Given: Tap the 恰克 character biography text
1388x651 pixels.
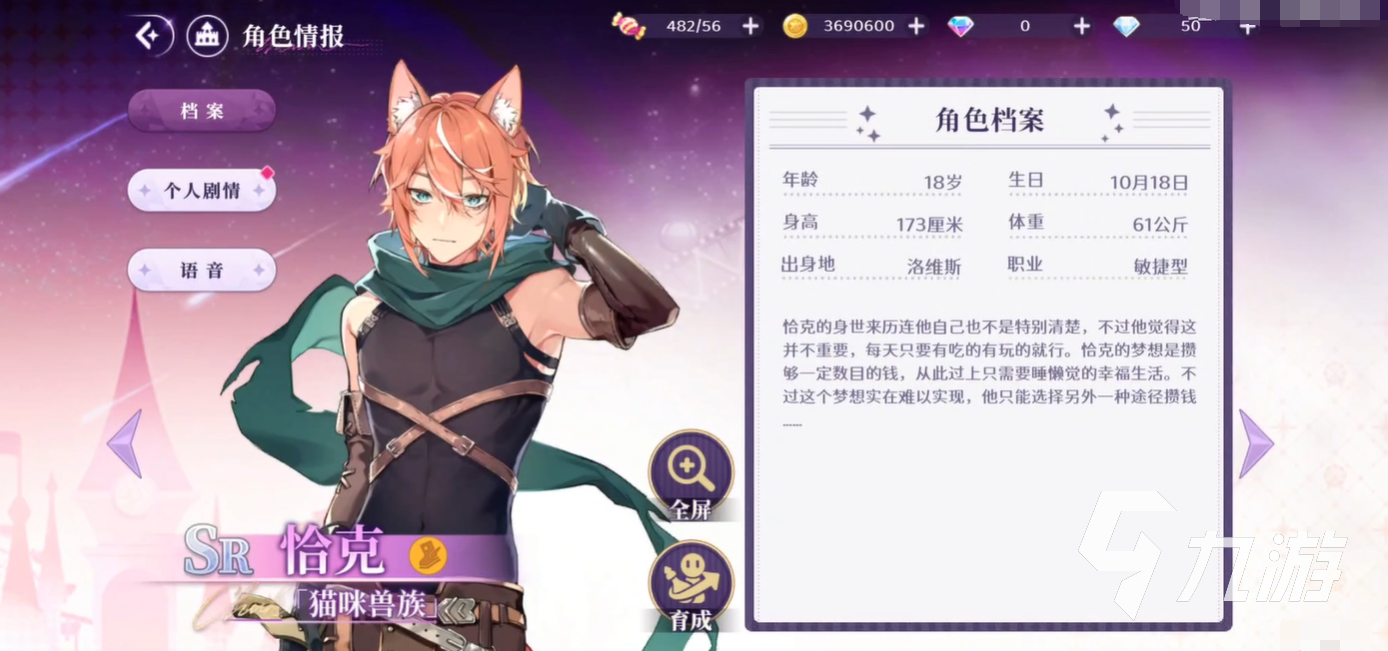Looking at the screenshot, I should point(989,372).
